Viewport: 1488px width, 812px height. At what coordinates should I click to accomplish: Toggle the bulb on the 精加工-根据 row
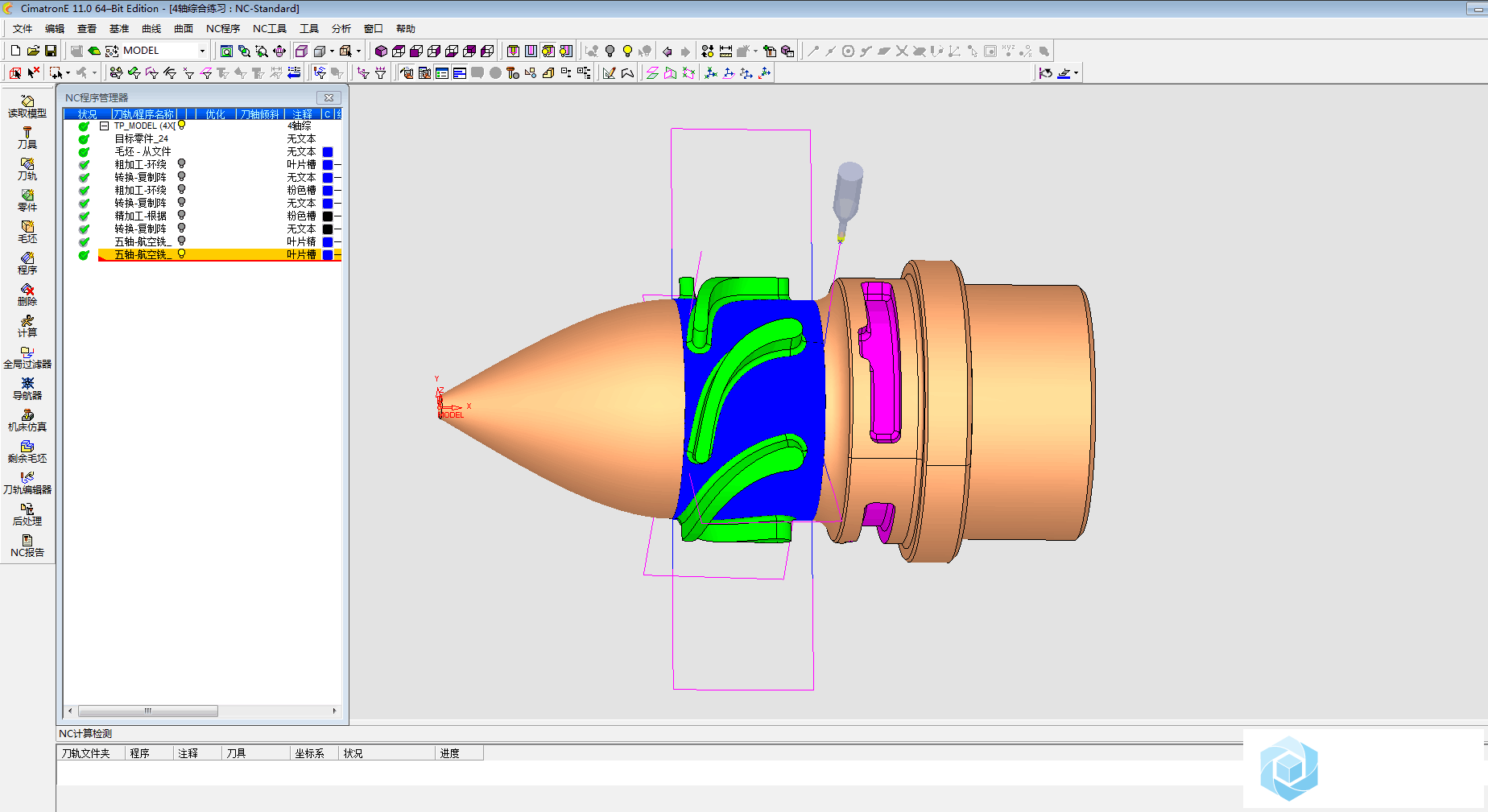pos(182,216)
